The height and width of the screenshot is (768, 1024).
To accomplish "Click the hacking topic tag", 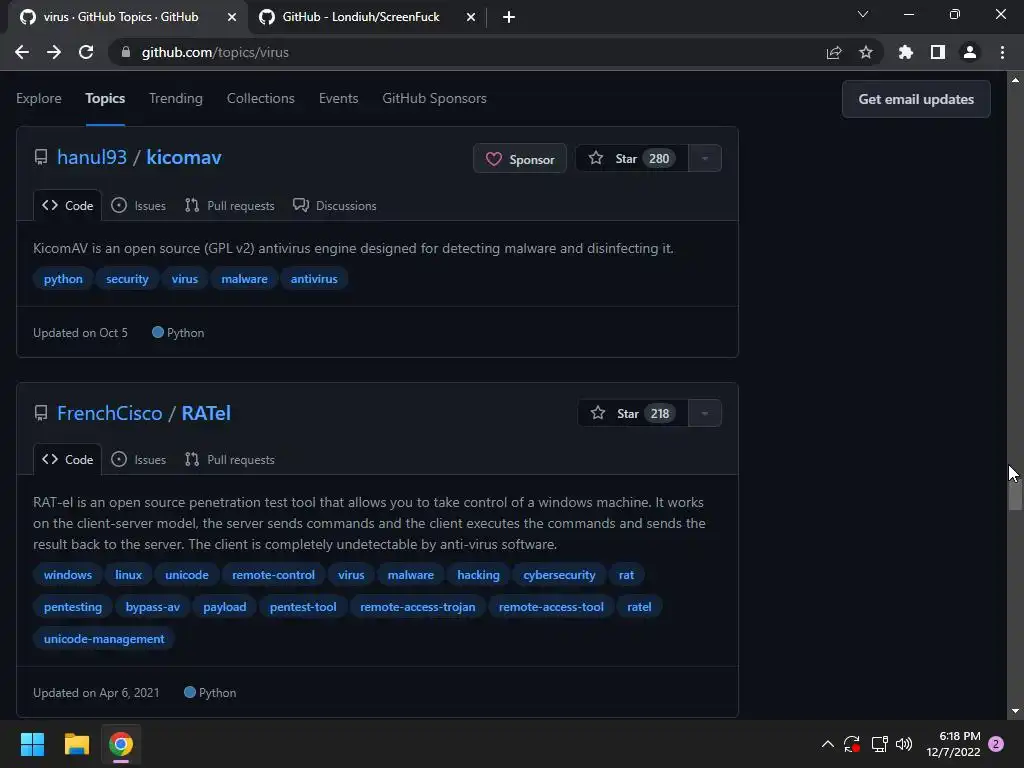I will [x=479, y=575].
